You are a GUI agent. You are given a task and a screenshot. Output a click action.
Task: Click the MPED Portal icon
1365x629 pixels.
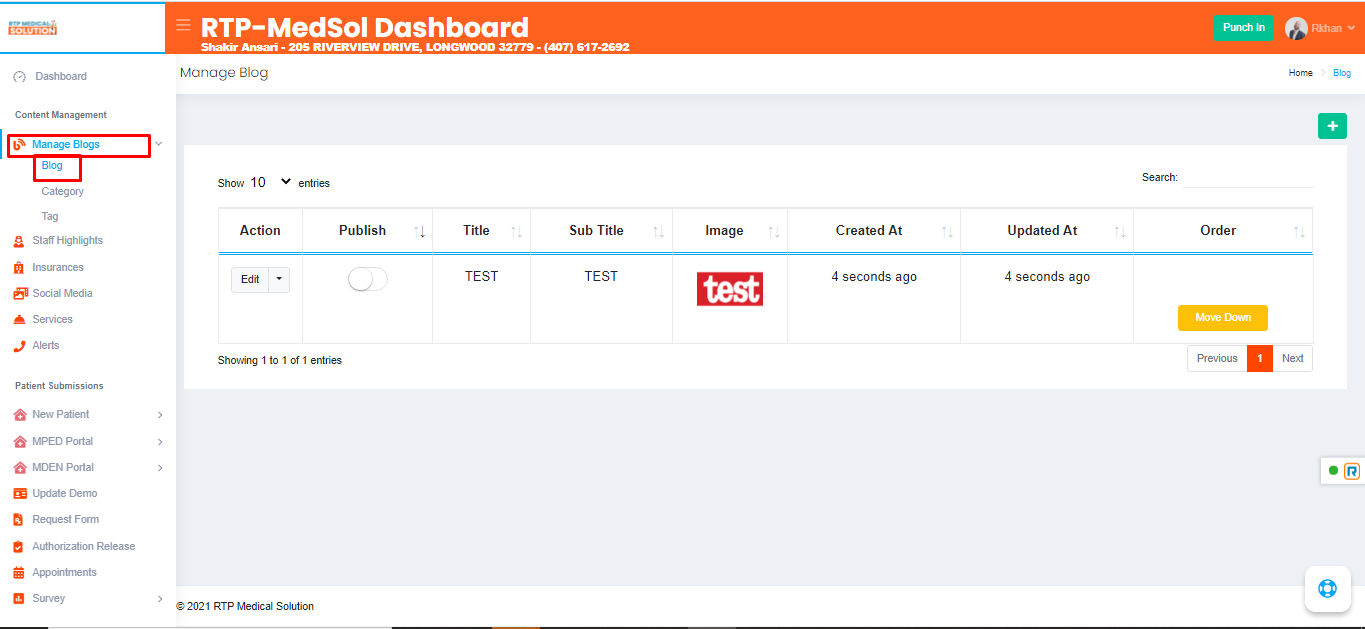pyautogui.click(x=19, y=441)
